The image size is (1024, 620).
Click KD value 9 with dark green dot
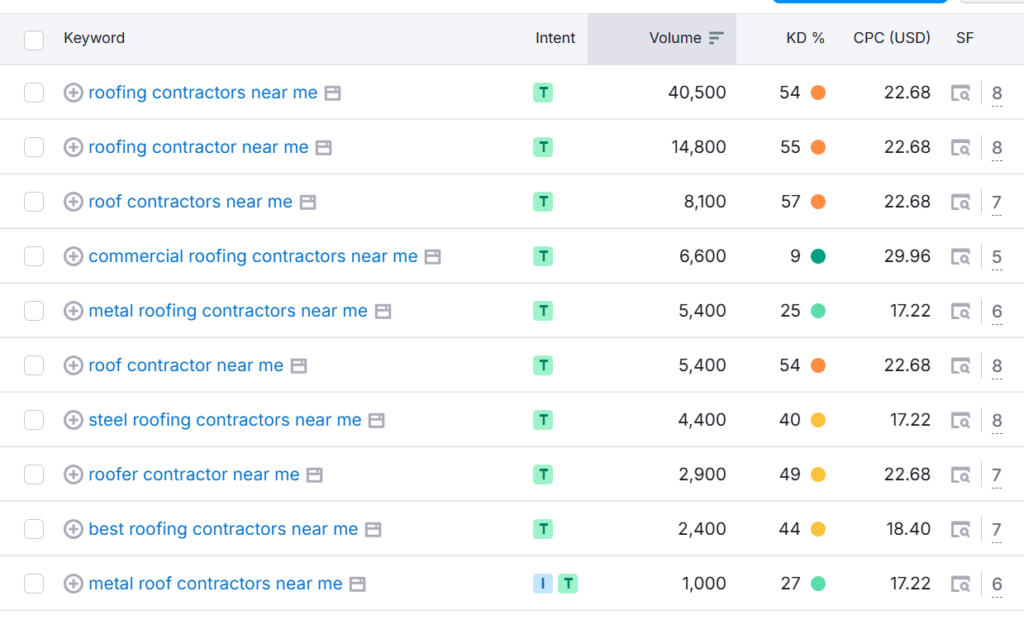(x=795, y=257)
